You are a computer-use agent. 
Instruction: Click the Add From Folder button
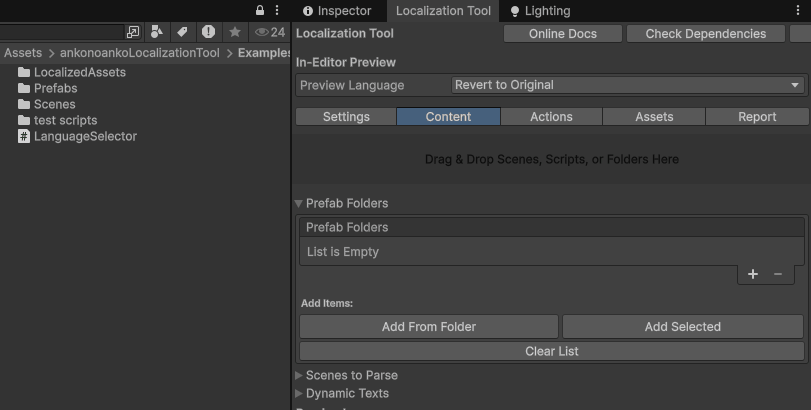[429, 327]
